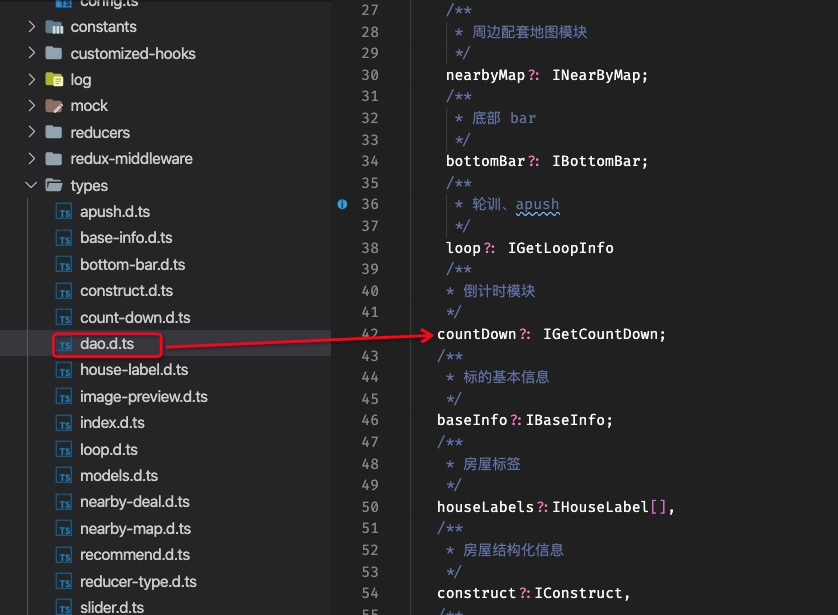Open loop.d.ts file
Viewport: 838px width, 615px height.
[109, 449]
